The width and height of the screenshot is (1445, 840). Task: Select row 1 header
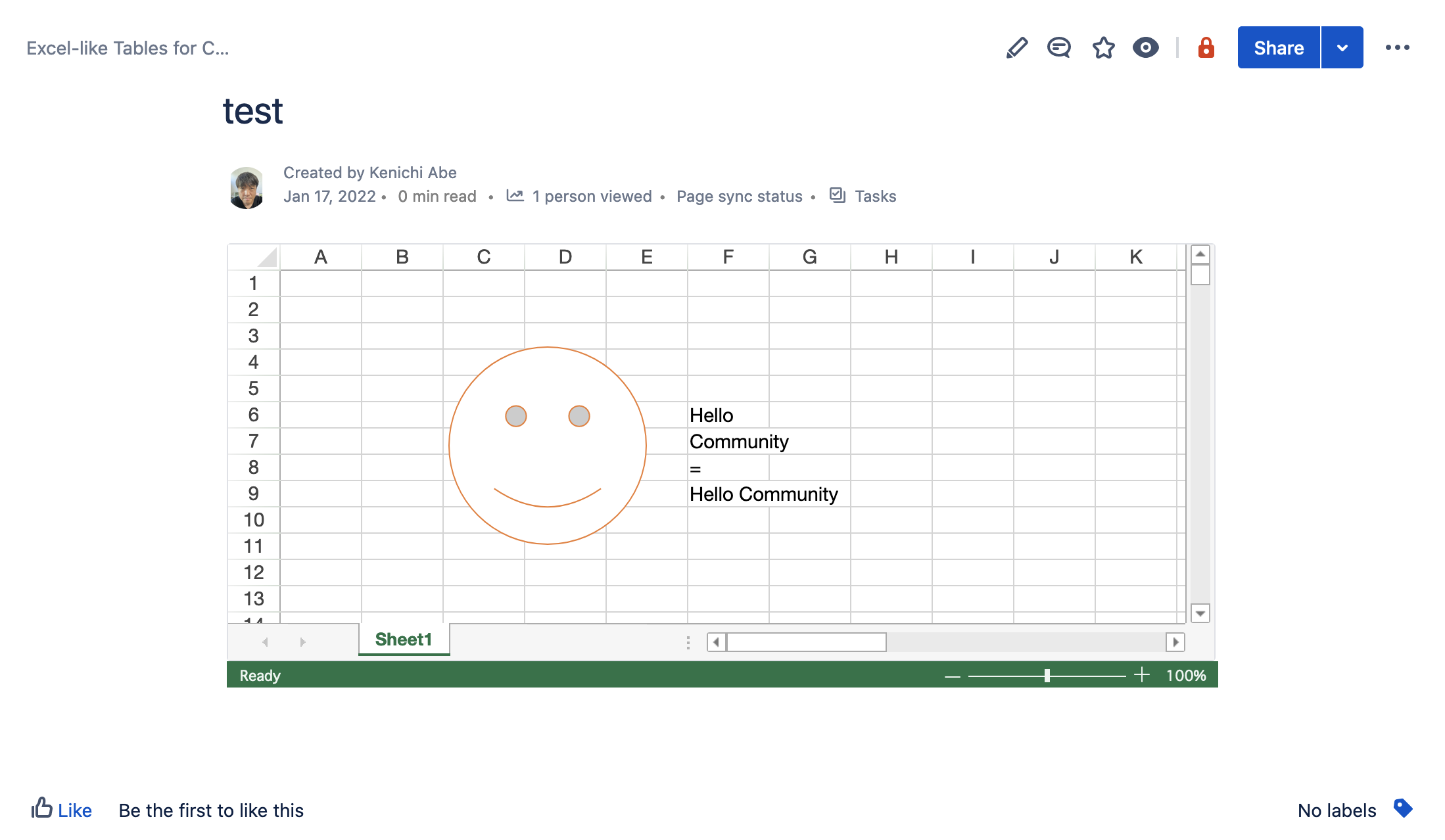[254, 283]
